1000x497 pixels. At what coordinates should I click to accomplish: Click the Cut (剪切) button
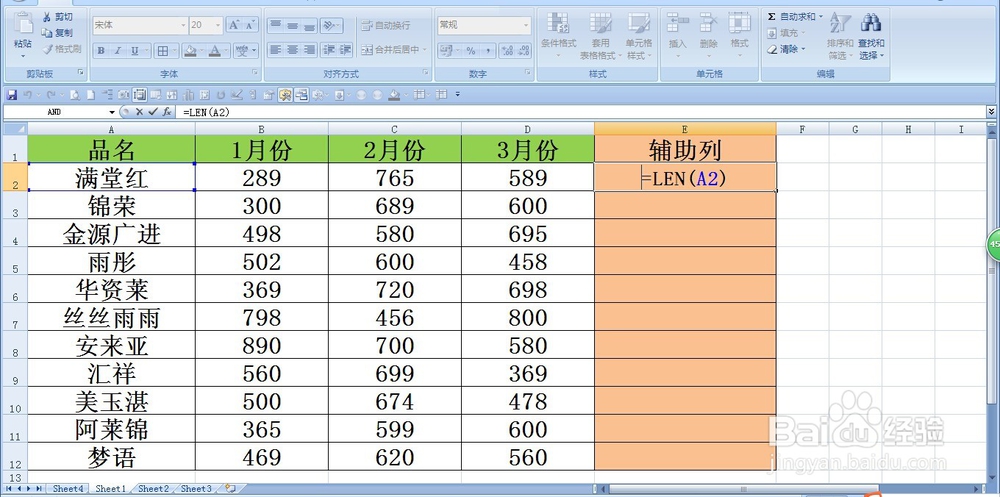pos(57,17)
